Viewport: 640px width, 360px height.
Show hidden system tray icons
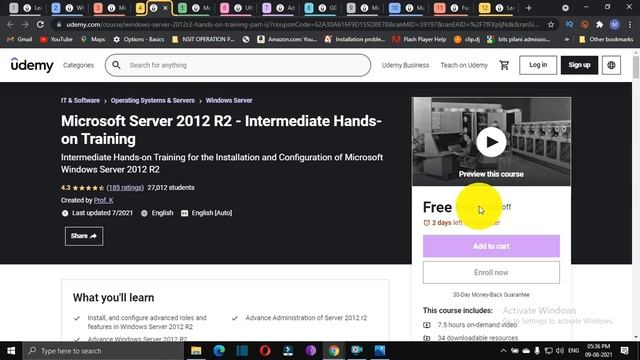(x=503, y=351)
